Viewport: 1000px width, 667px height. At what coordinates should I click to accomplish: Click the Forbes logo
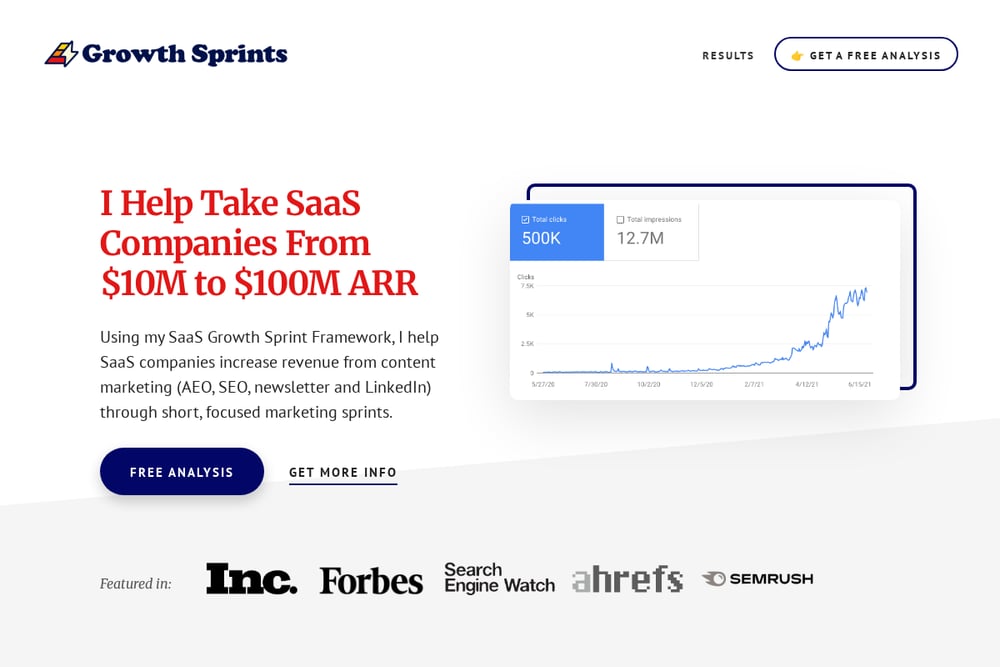[371, 581]
